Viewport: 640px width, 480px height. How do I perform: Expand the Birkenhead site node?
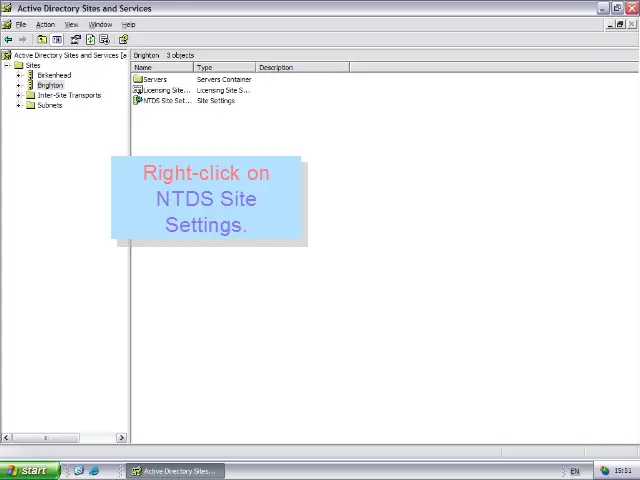(x=18, y=75)
